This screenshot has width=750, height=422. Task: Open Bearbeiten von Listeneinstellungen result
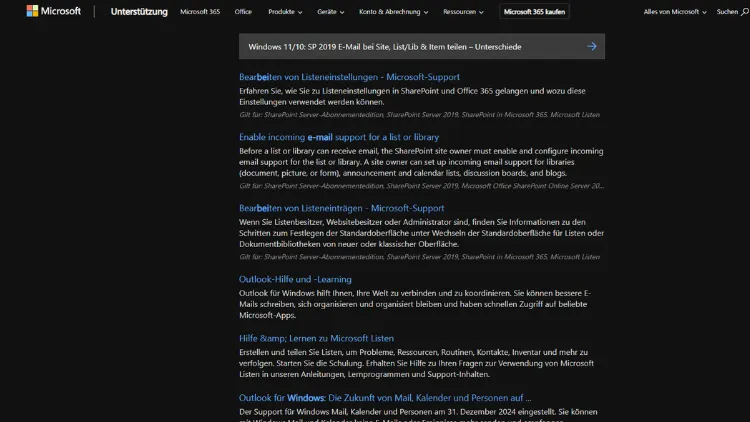(x=349, y=77)
